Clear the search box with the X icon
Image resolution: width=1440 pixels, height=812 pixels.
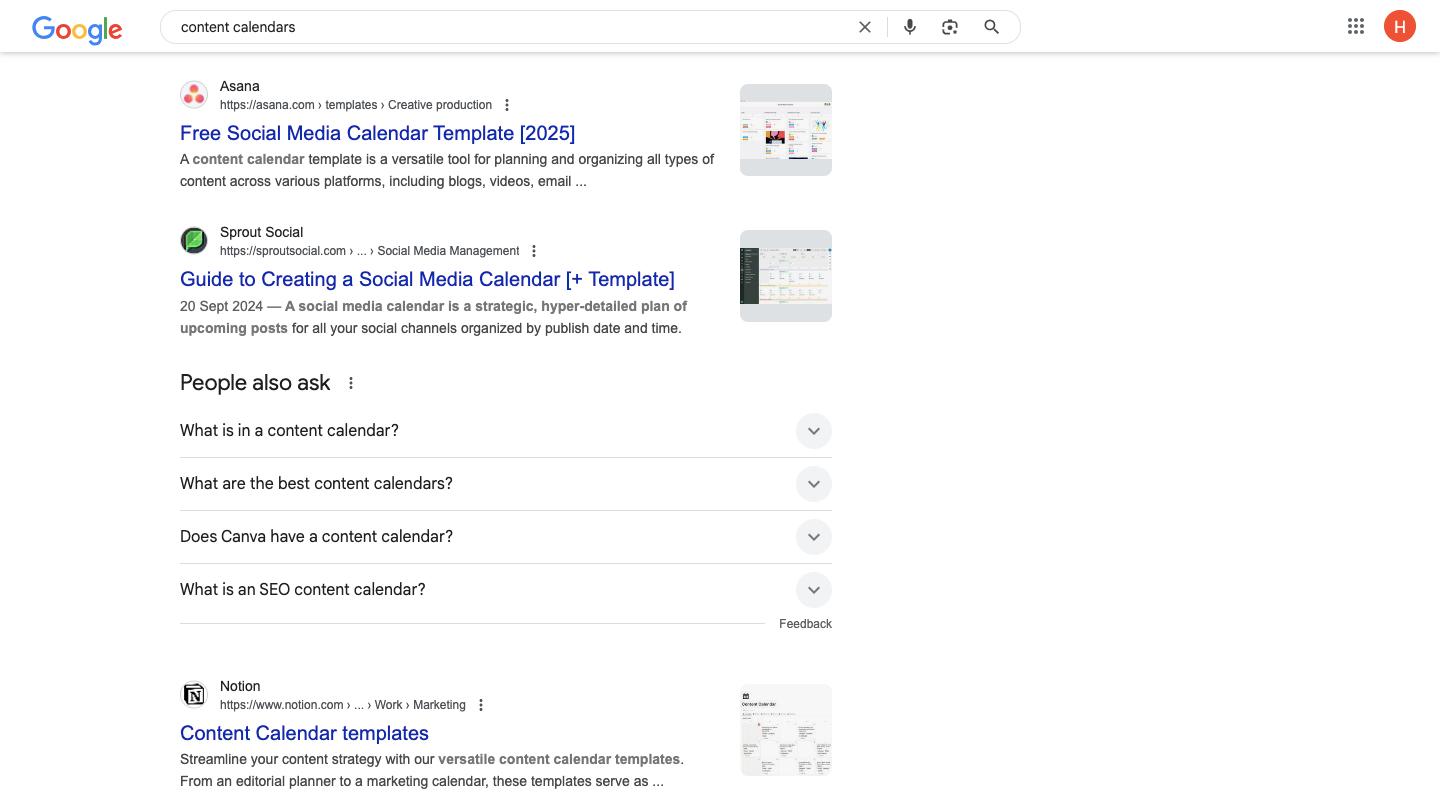point(865,27)
